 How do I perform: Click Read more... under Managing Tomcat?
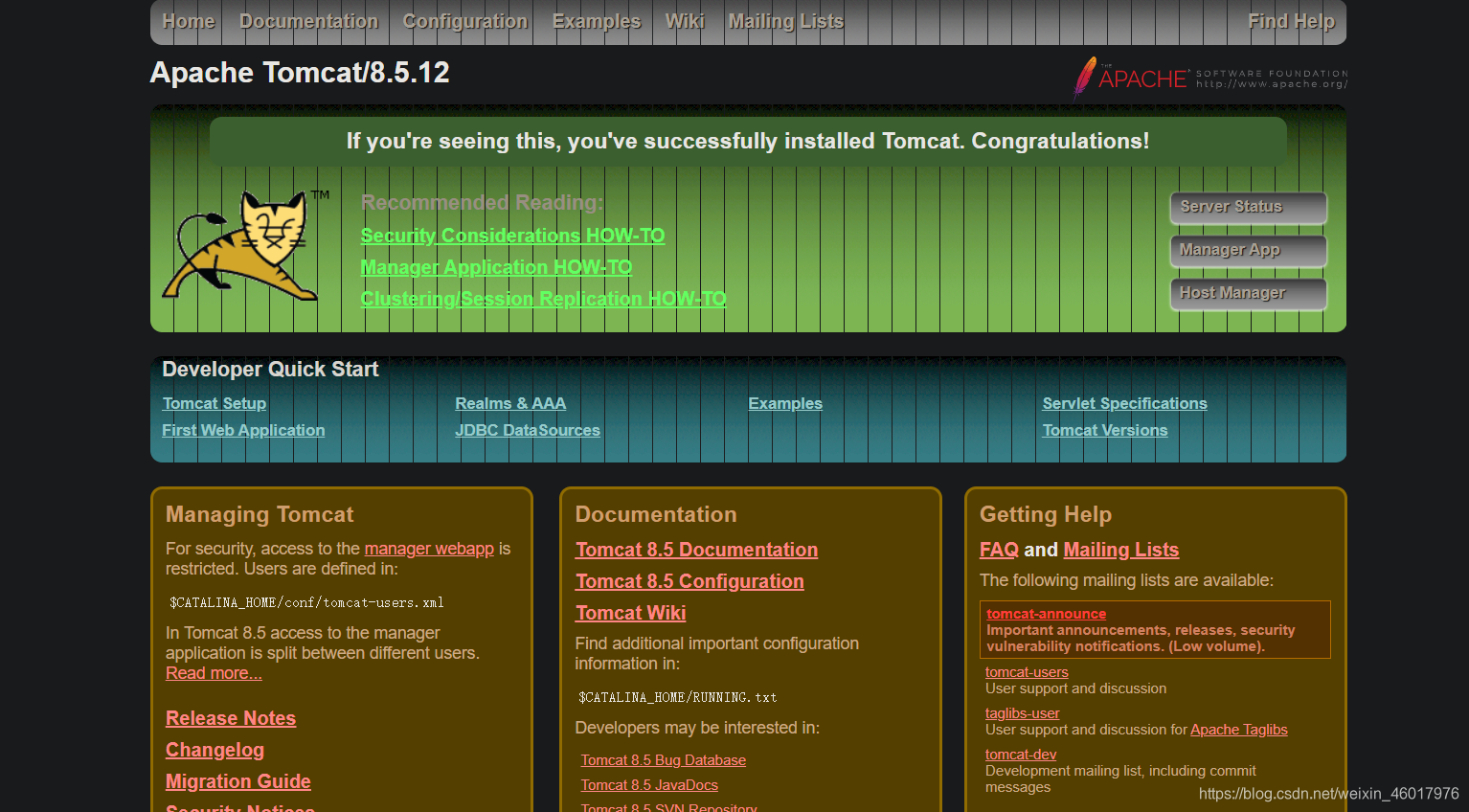tap(214, 673)
